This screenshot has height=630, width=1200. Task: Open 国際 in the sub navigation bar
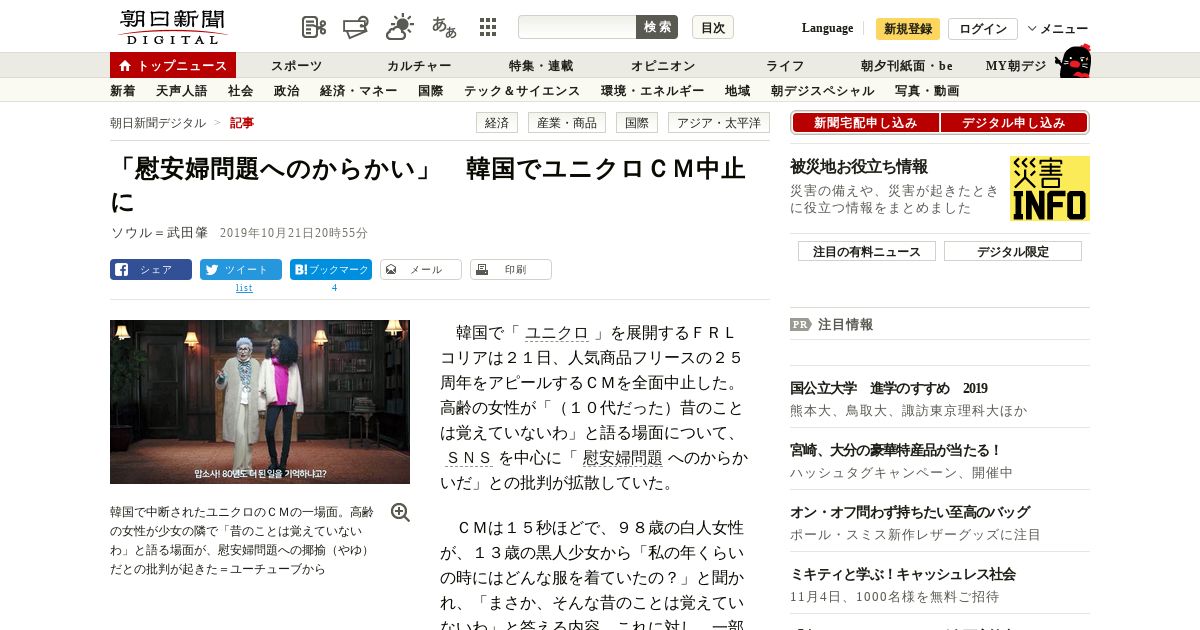(x=430, y=91)
